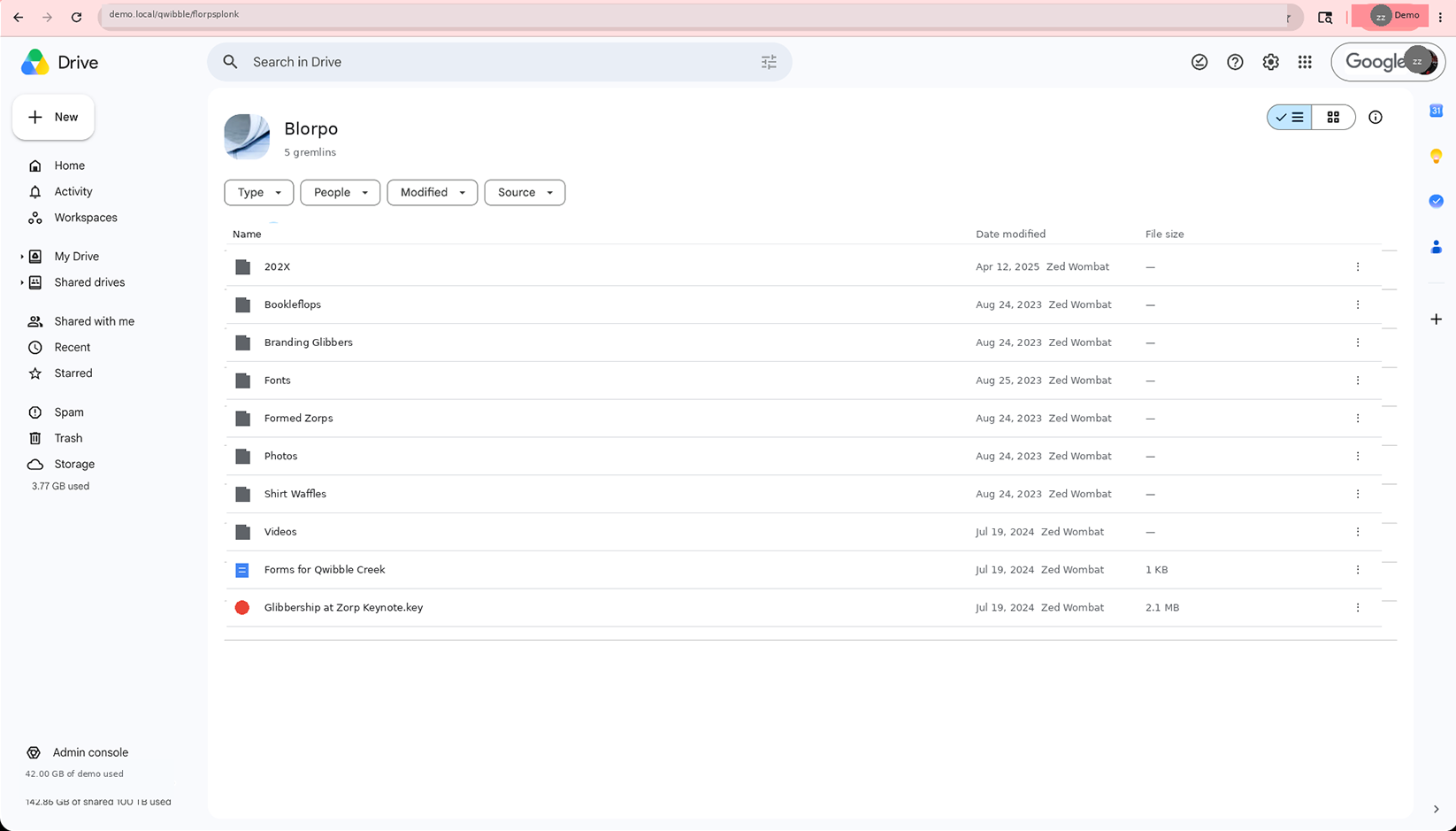Viewport: 1456px width, 831px height.
Task: Open more actions for Forms for Qwibble Creek
Action: pyautogui.click(x=1358, y=570)
